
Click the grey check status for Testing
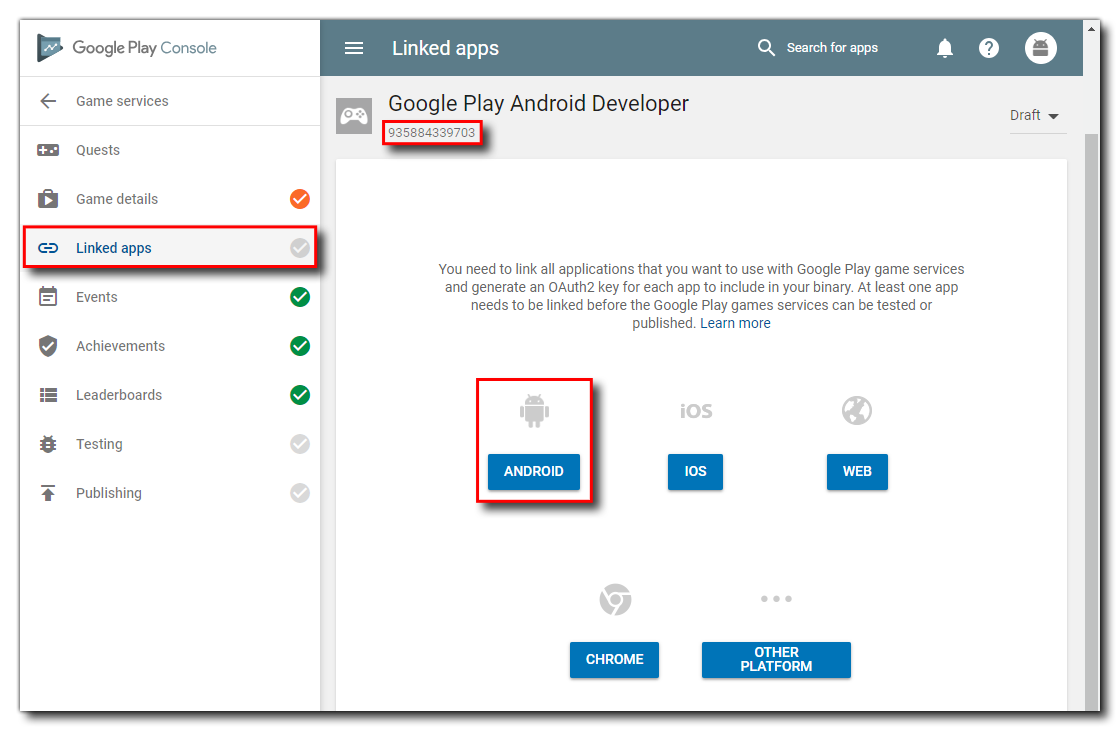pyautogui.click(x=300, y=444)
